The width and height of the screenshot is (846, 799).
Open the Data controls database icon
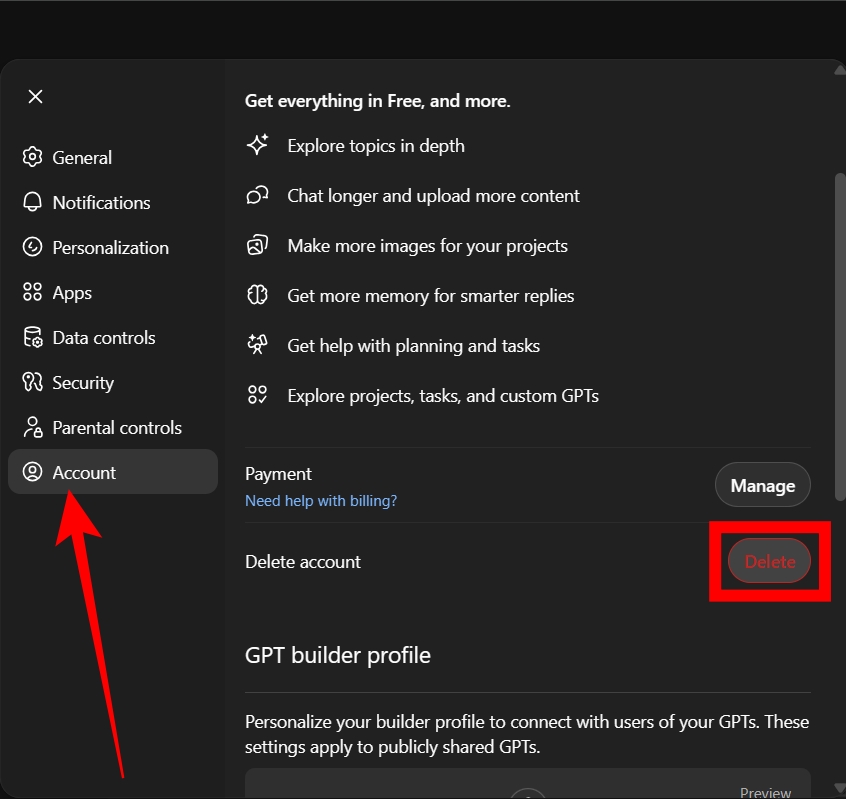click(x=31, y=337)
